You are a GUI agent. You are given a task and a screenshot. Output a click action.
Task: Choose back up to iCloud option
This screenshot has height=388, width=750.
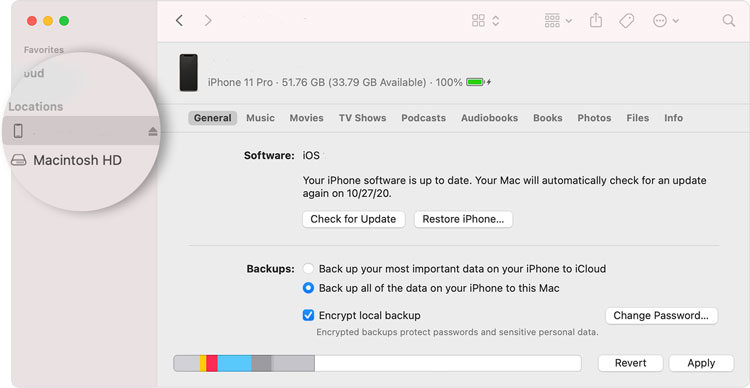click(x=309, y=269)
